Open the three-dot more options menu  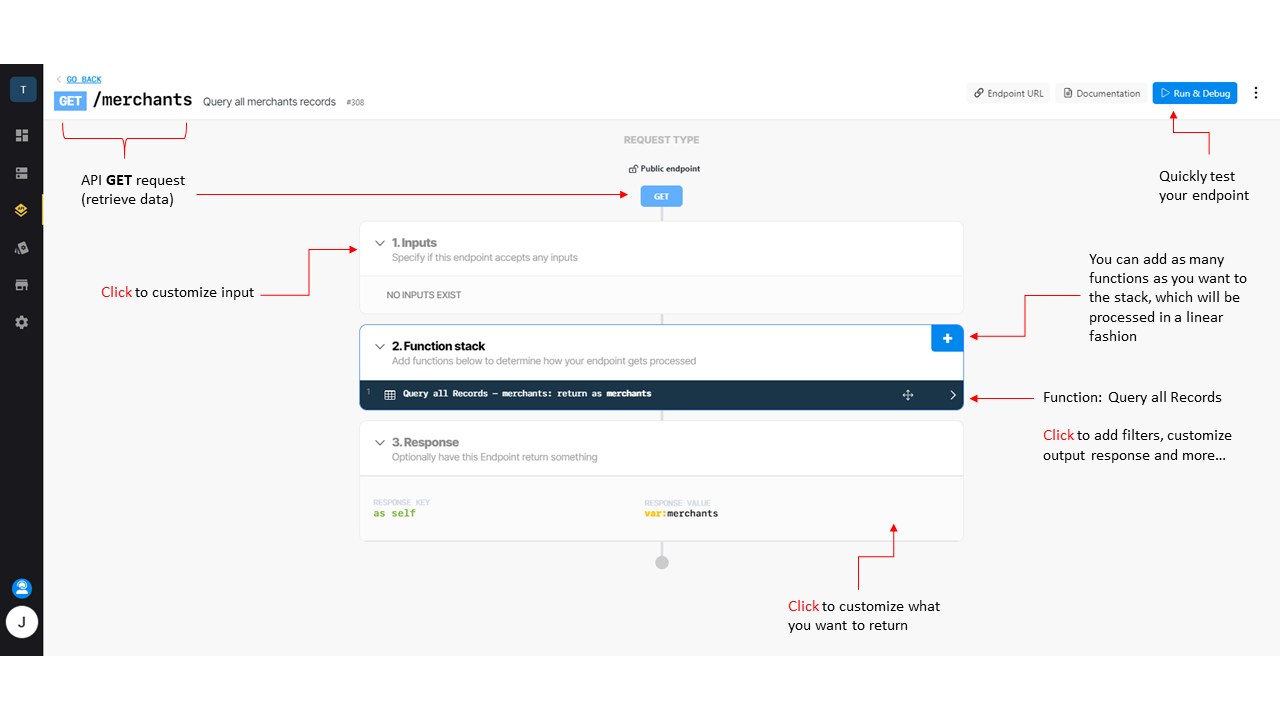point(1256,93)
